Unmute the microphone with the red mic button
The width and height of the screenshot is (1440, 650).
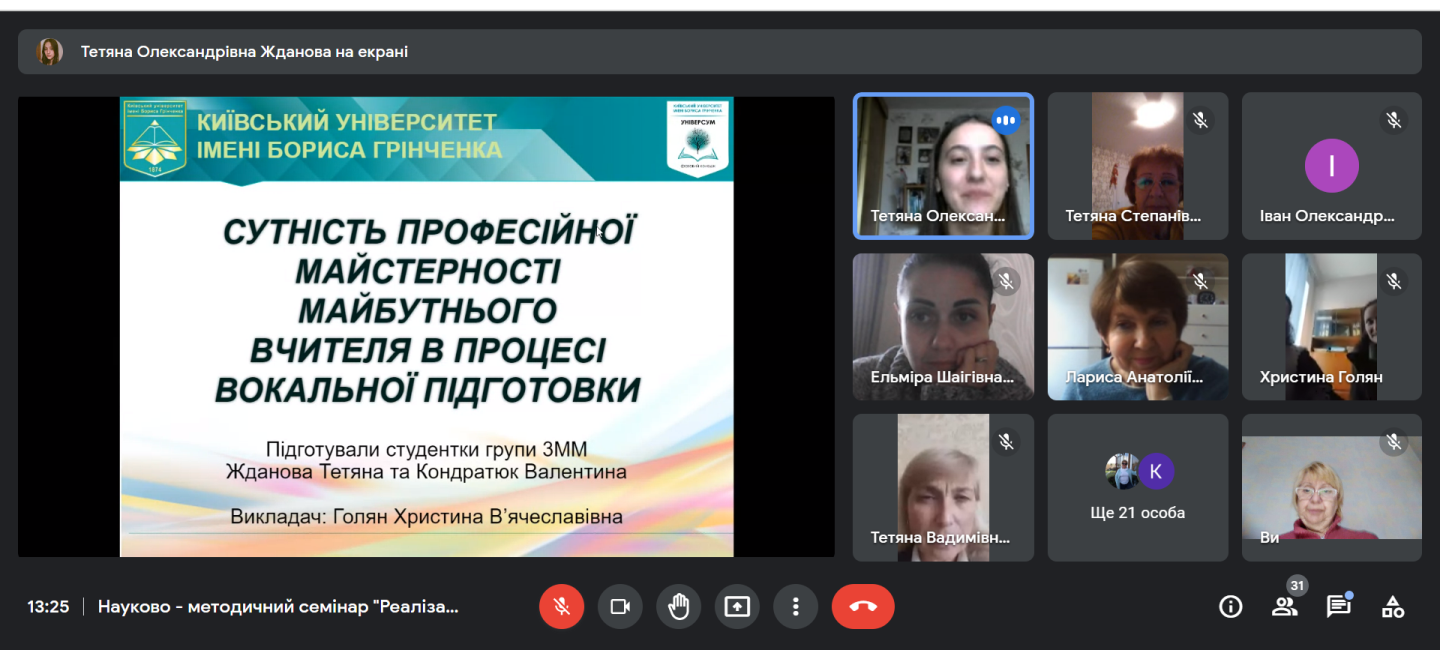561,606
